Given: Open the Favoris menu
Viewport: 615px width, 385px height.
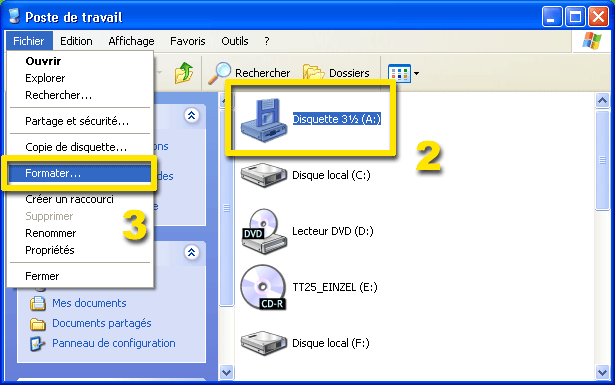Looking at the screenshot, I should [x=187, y=41].
